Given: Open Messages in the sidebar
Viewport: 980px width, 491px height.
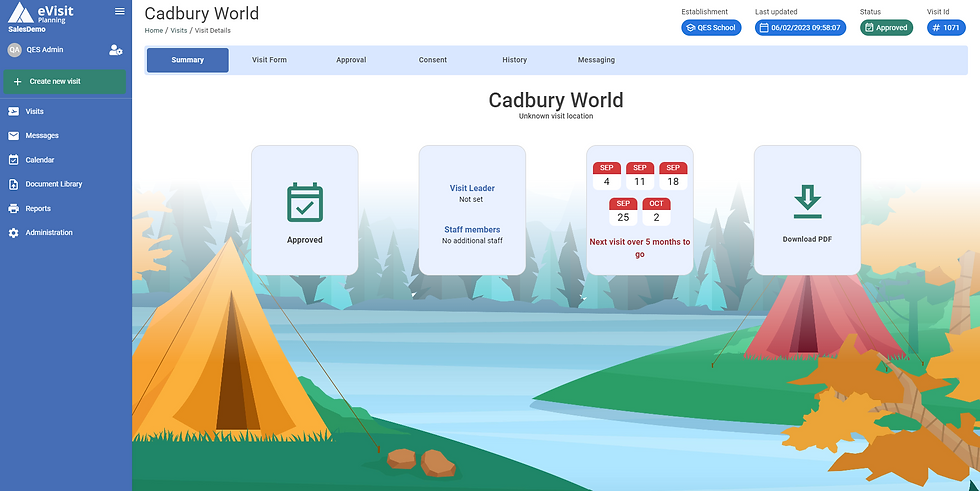Looking at the screenshot, I should [42, 136].
